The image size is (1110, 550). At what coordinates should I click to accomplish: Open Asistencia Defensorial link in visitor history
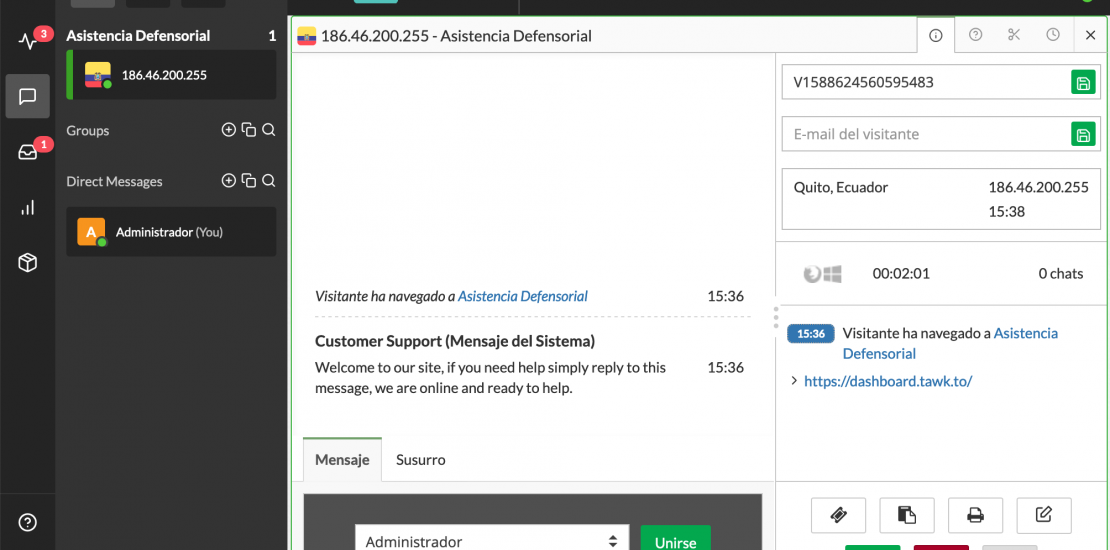click(x=950, y=343)
